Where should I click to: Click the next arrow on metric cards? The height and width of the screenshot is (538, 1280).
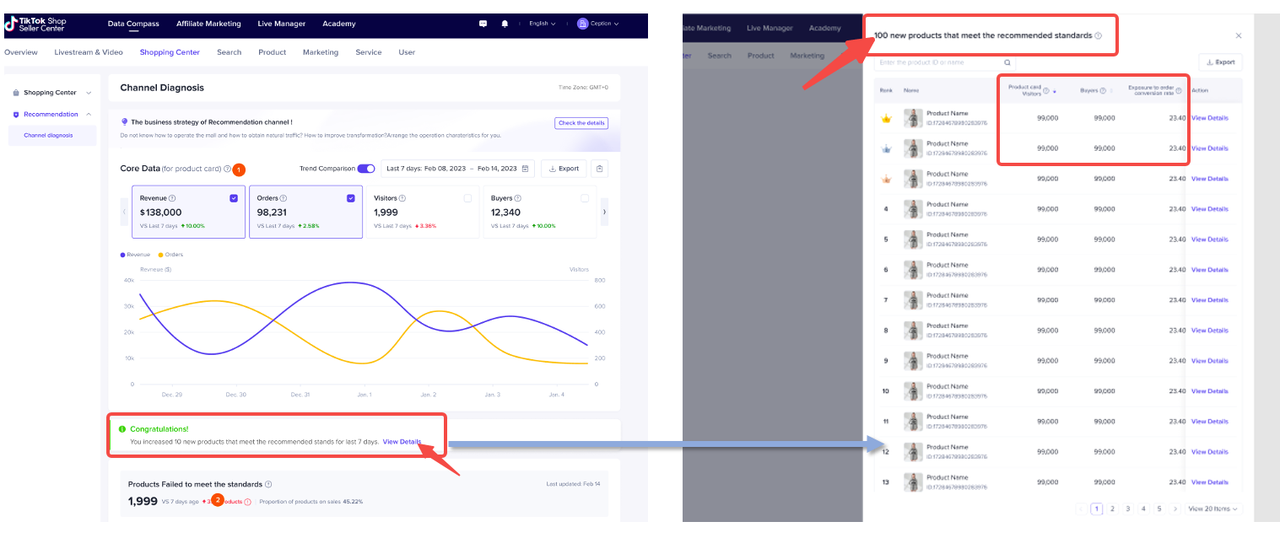tap(604, 212)
